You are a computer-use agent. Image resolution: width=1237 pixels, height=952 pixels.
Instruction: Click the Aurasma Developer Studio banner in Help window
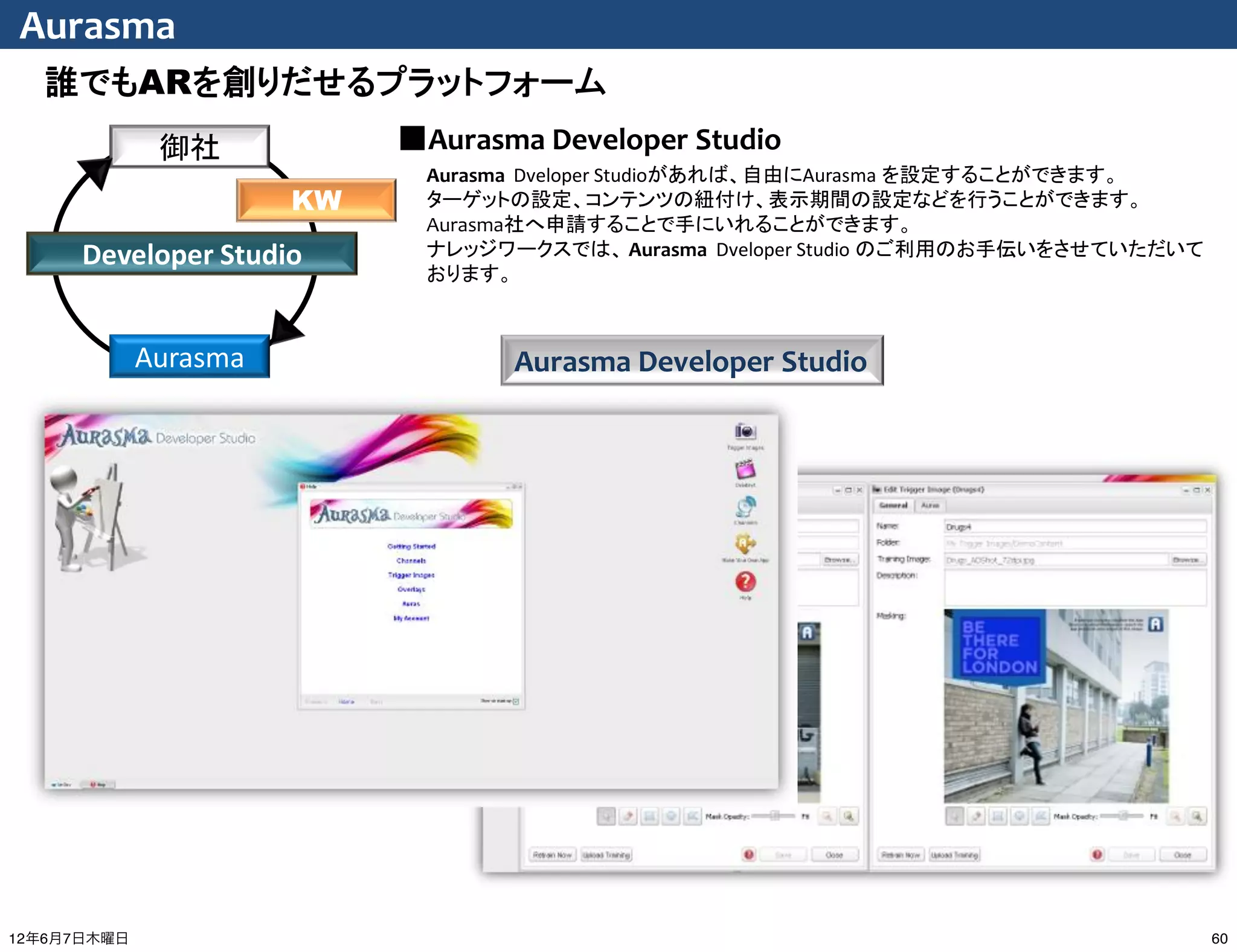(x=411, y=513)
